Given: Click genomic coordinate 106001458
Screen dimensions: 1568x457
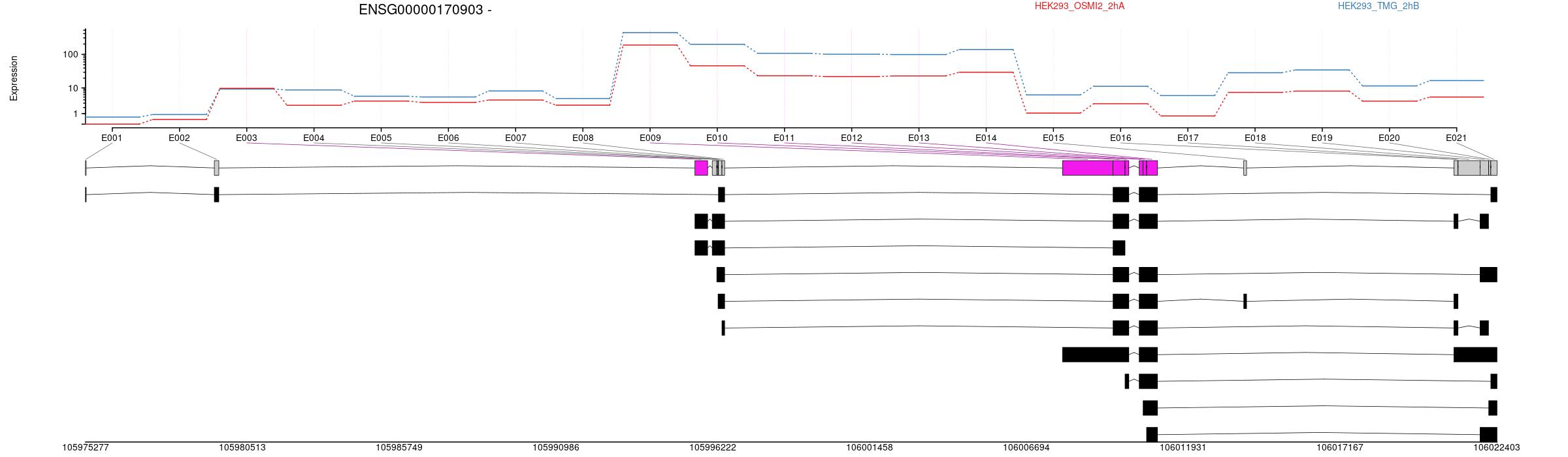Looking at the screenshot, I should point(870,448).
